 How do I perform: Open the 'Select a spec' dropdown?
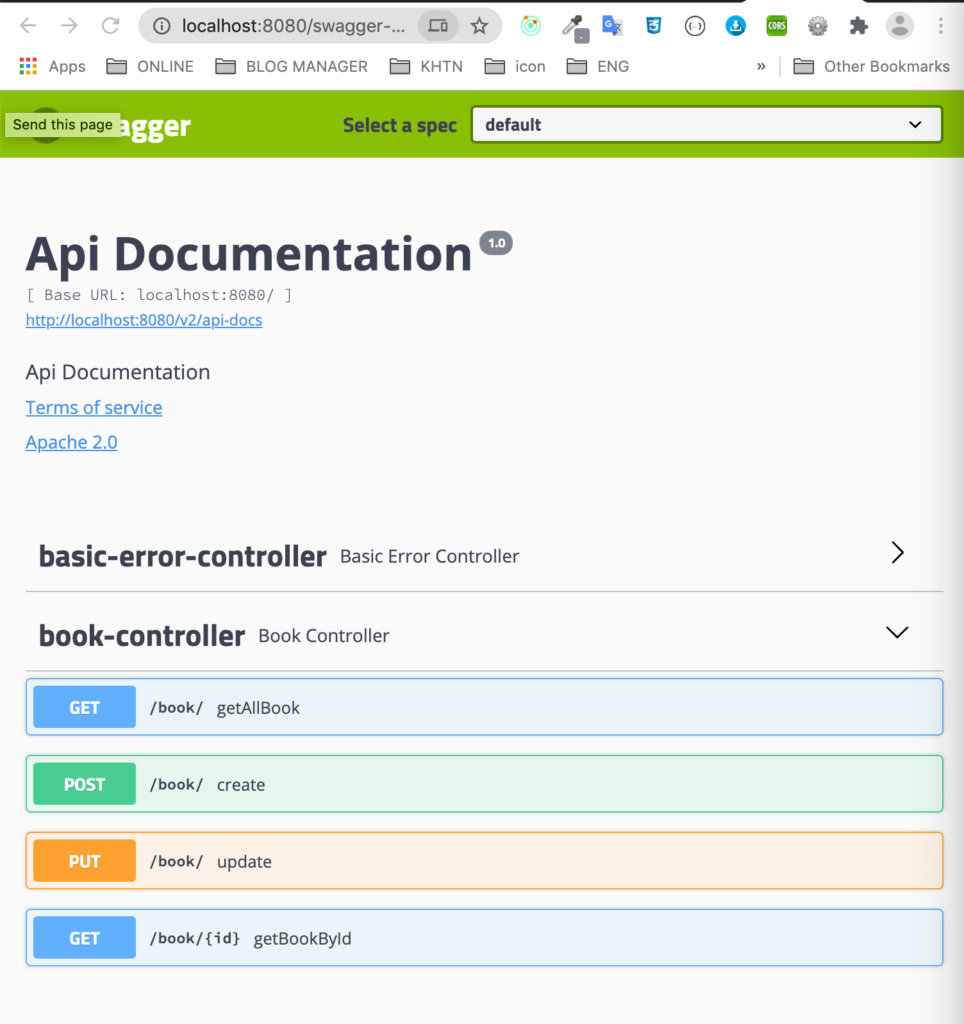(x=706, y=124)
